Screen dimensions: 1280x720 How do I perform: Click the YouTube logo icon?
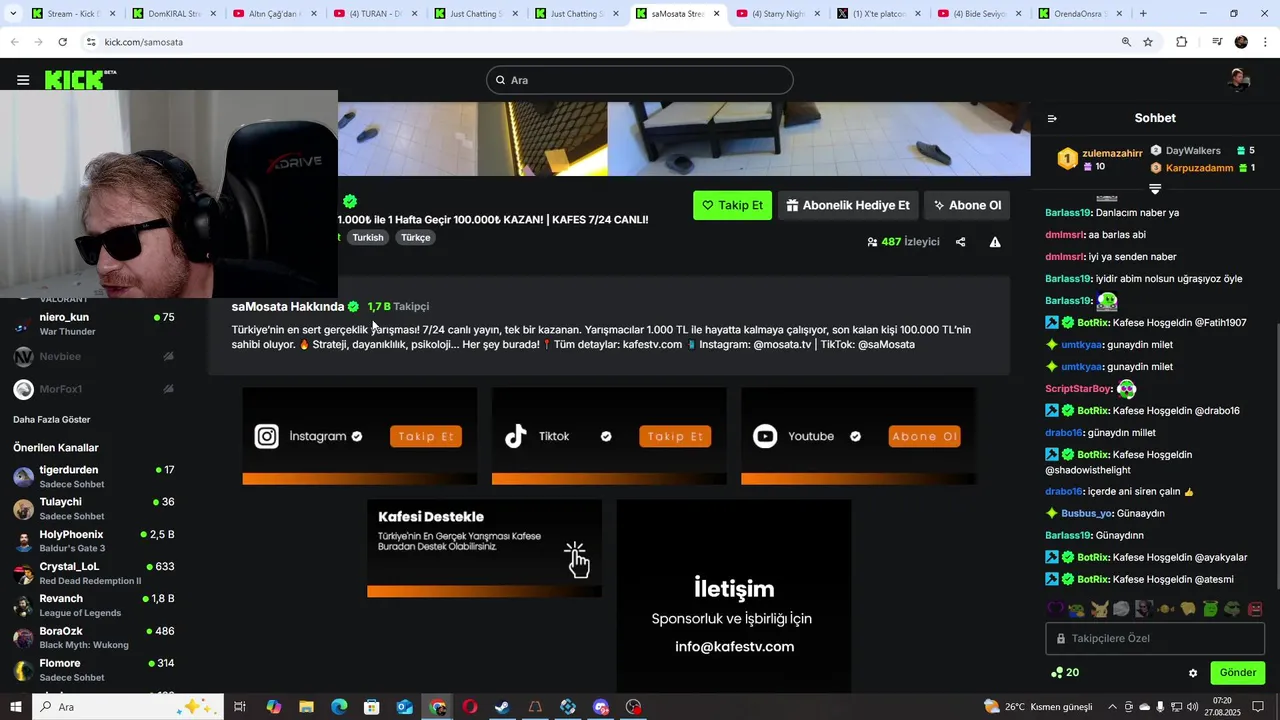pyautogui.click(x=765, y=436)
